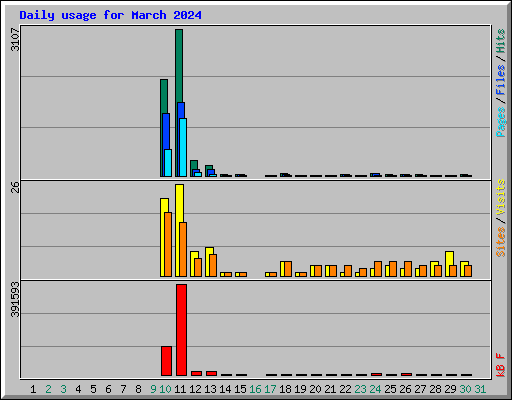Click day label 24 on the x-axis

tap(375, 389)
